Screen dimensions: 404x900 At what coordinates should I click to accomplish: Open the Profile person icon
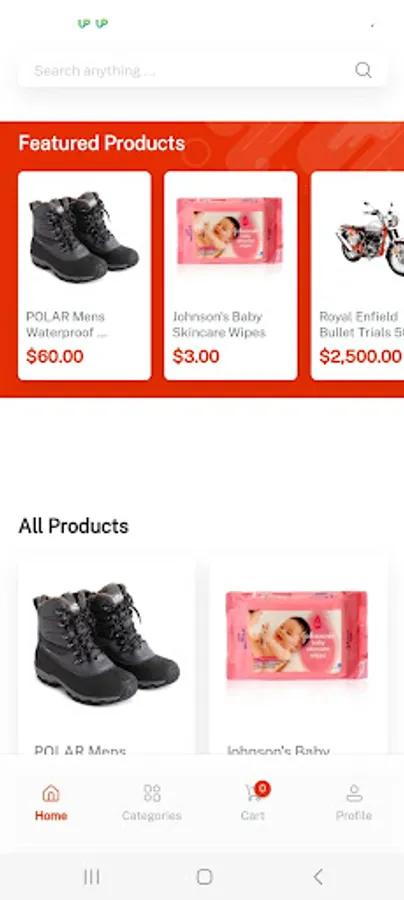[x=354, y=793]
